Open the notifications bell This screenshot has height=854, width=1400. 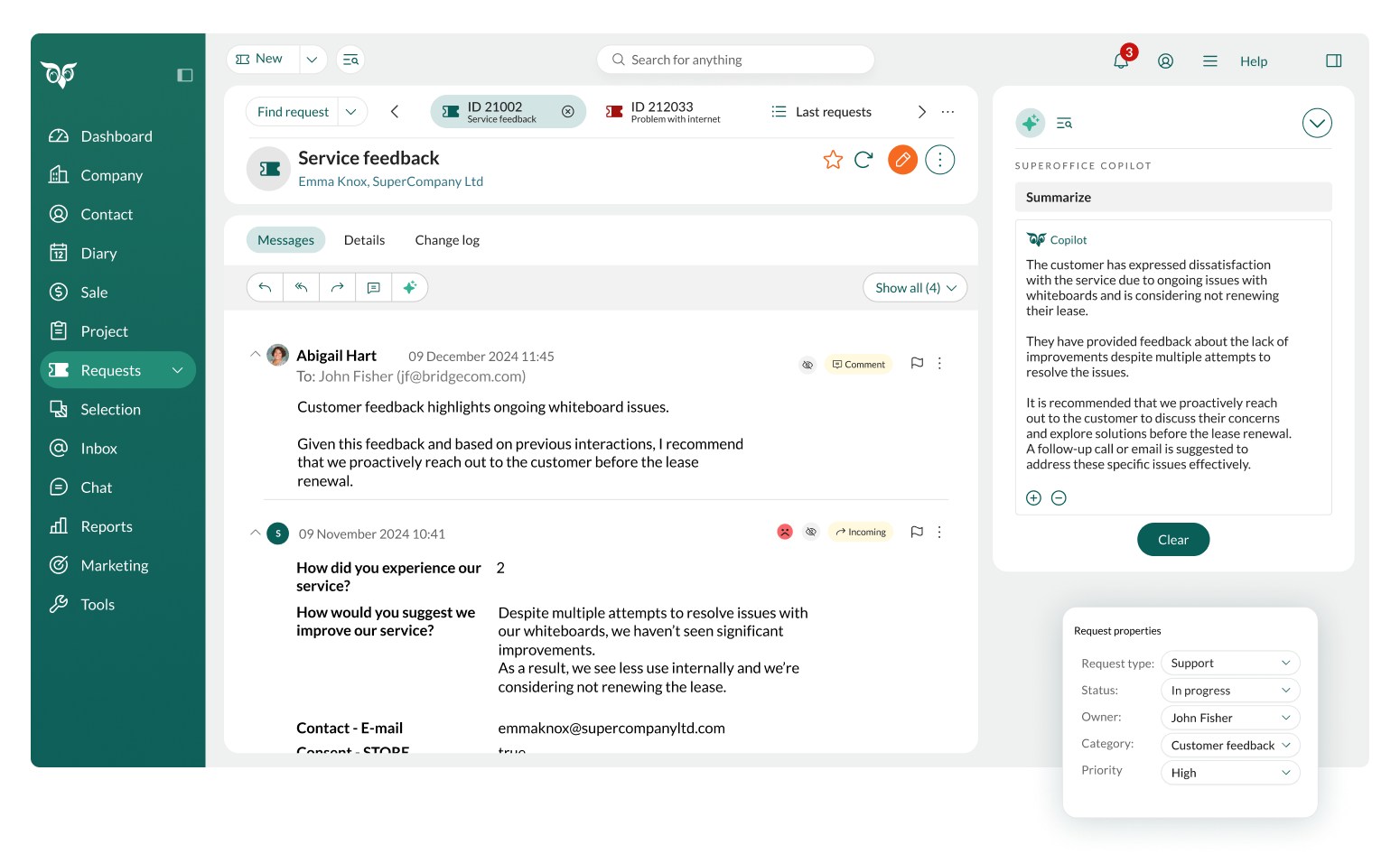click(1120, 61)
